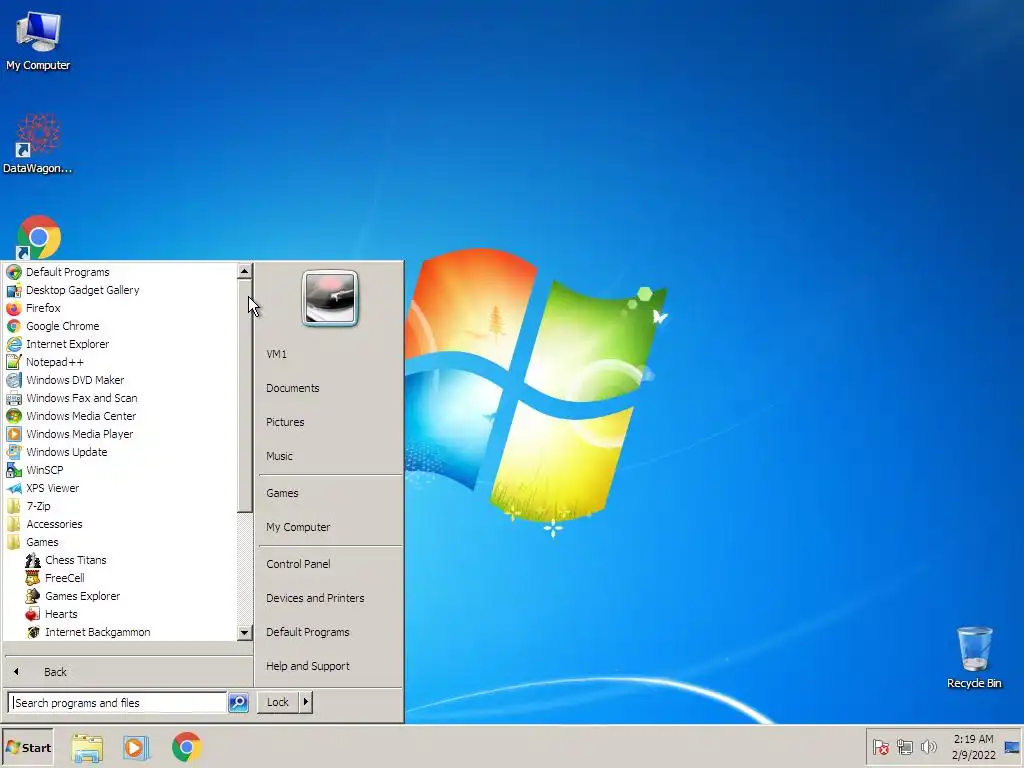Launch WinSCP
The width and height of the screenshot is (1024, 768).
coord(44,470)
